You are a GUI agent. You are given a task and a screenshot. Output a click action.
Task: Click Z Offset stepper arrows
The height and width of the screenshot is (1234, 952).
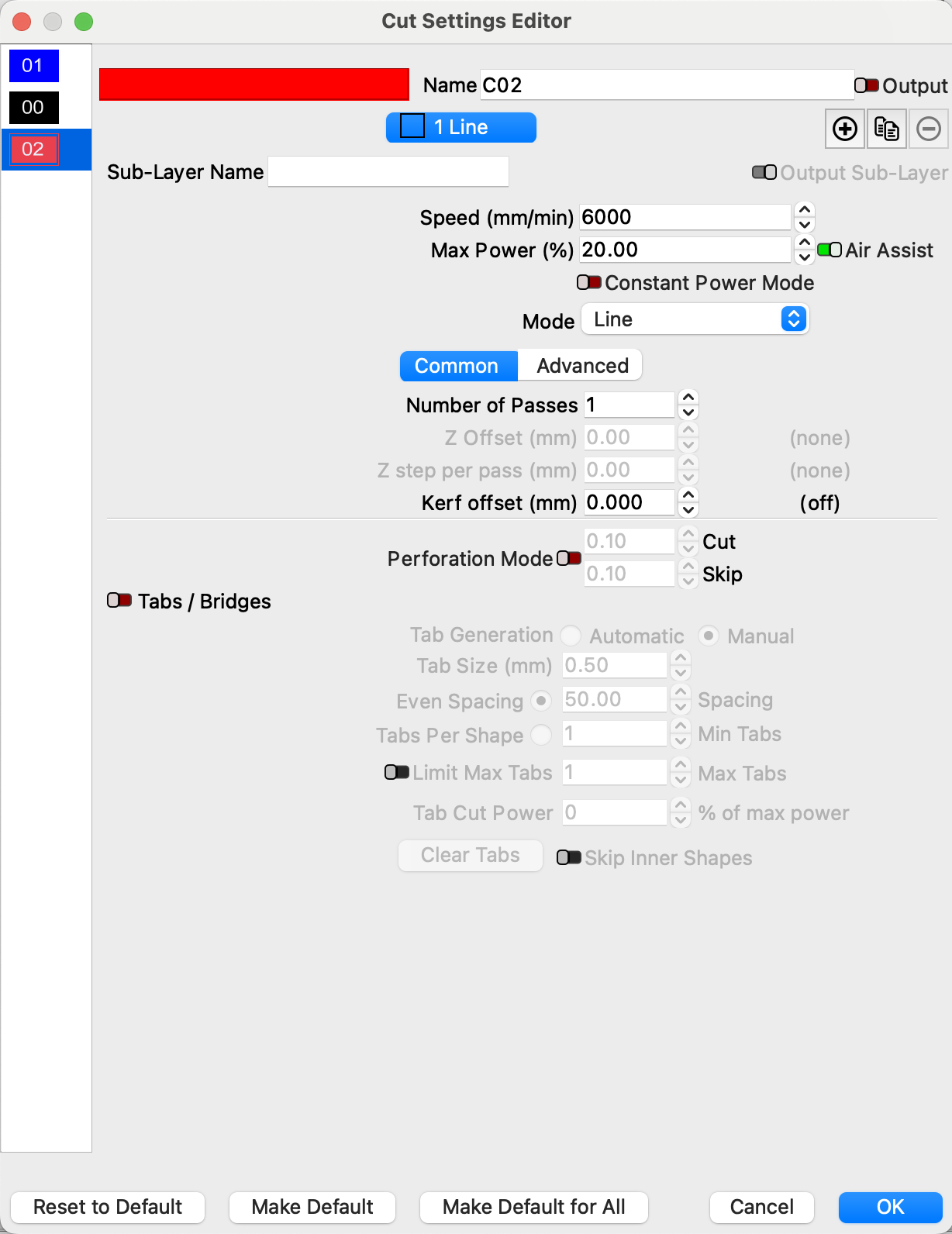click(688, 437)
